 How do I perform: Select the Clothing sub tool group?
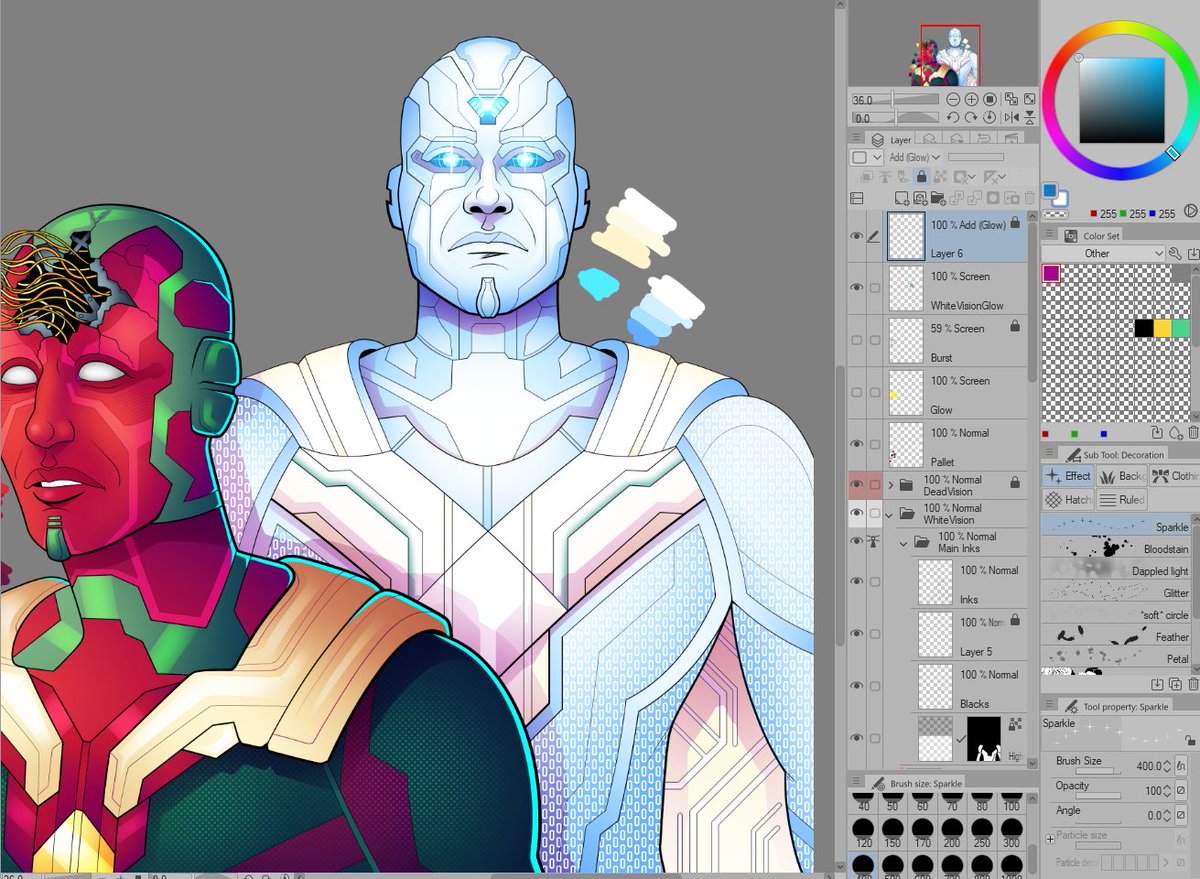click(x=1174, y=476)
